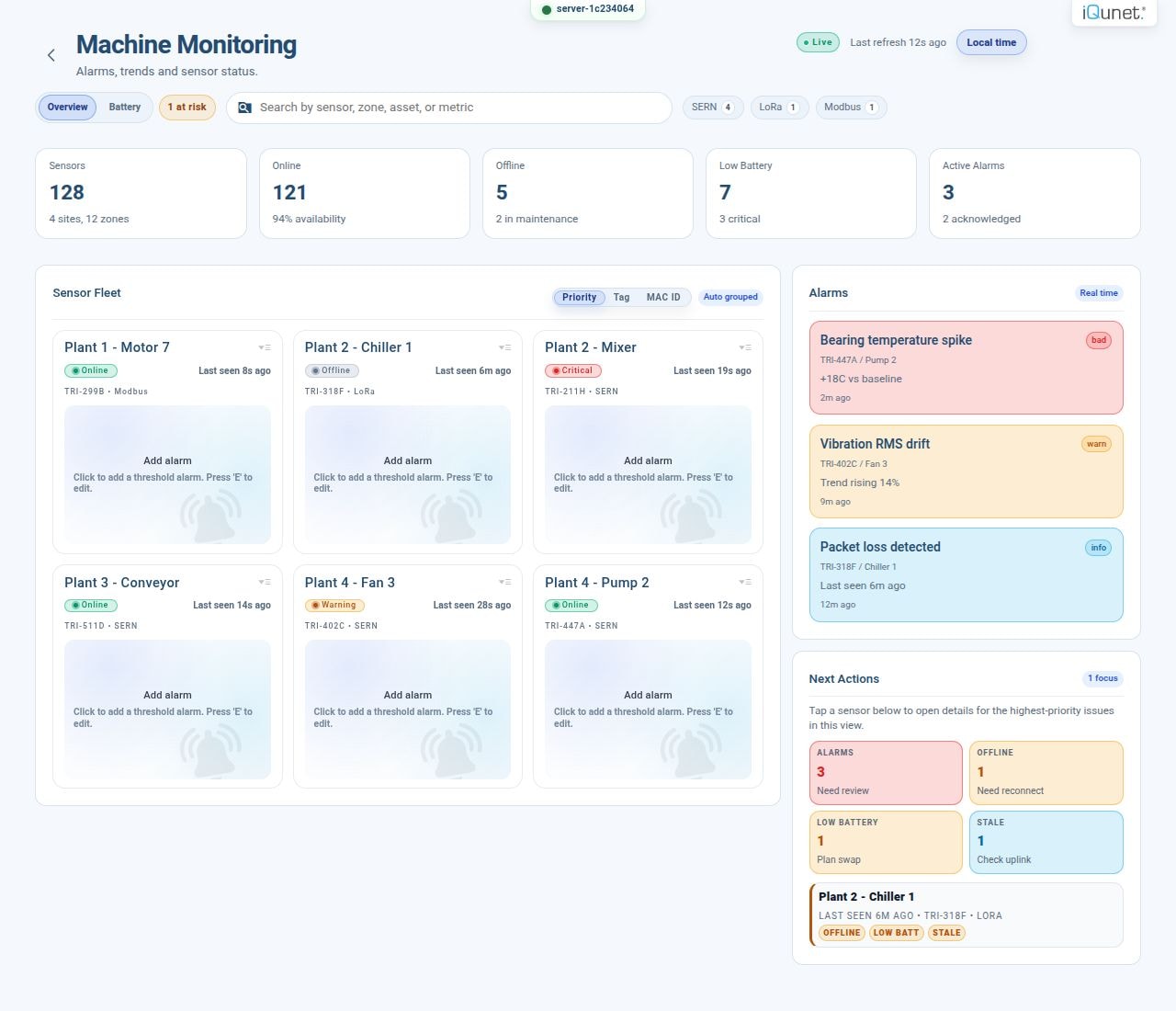The height and width of the screenshot is (1011, 1176).
Task: Click the search magnifier icon
Action: point(244,108)
